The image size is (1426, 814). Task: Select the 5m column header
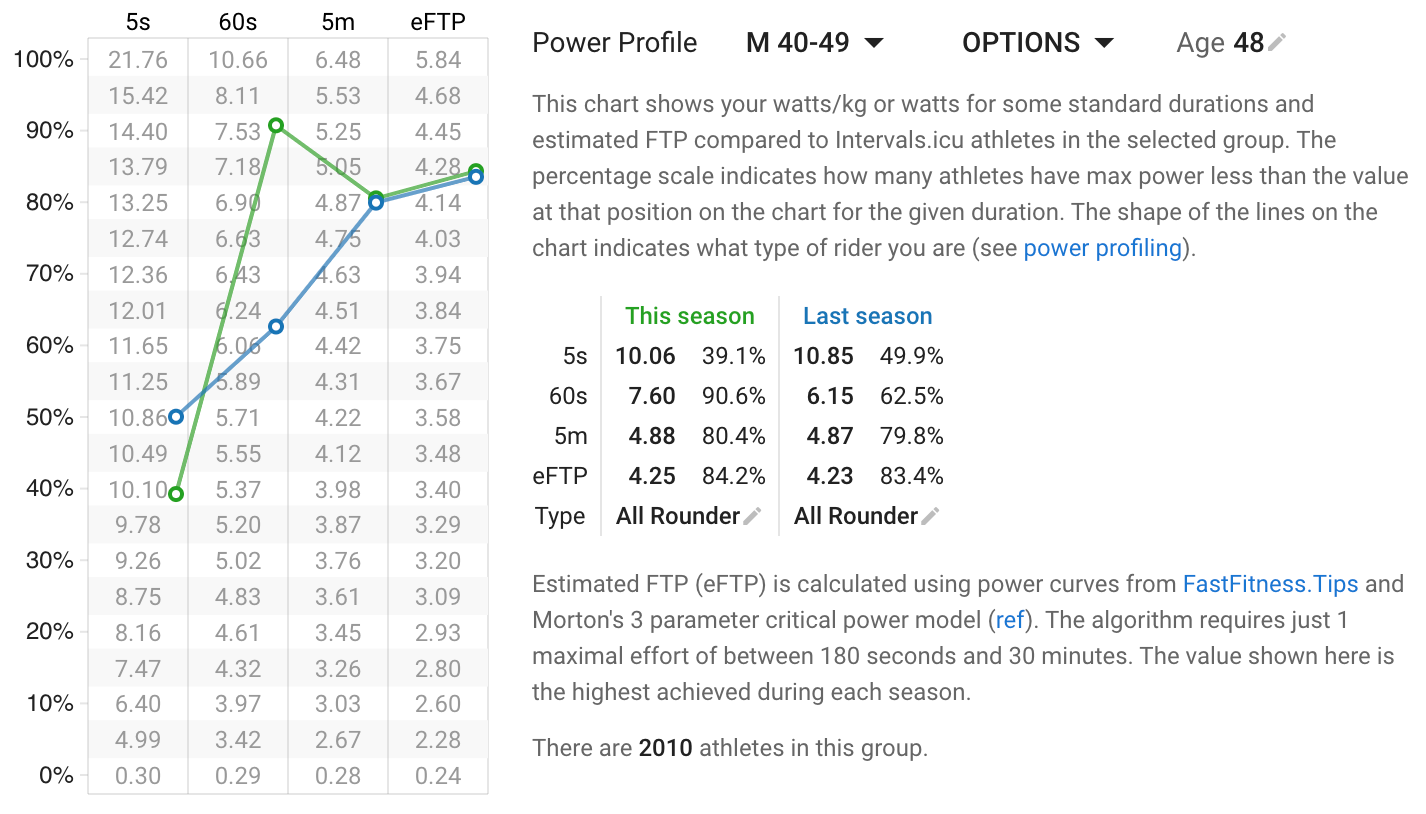tap(338, 20)
